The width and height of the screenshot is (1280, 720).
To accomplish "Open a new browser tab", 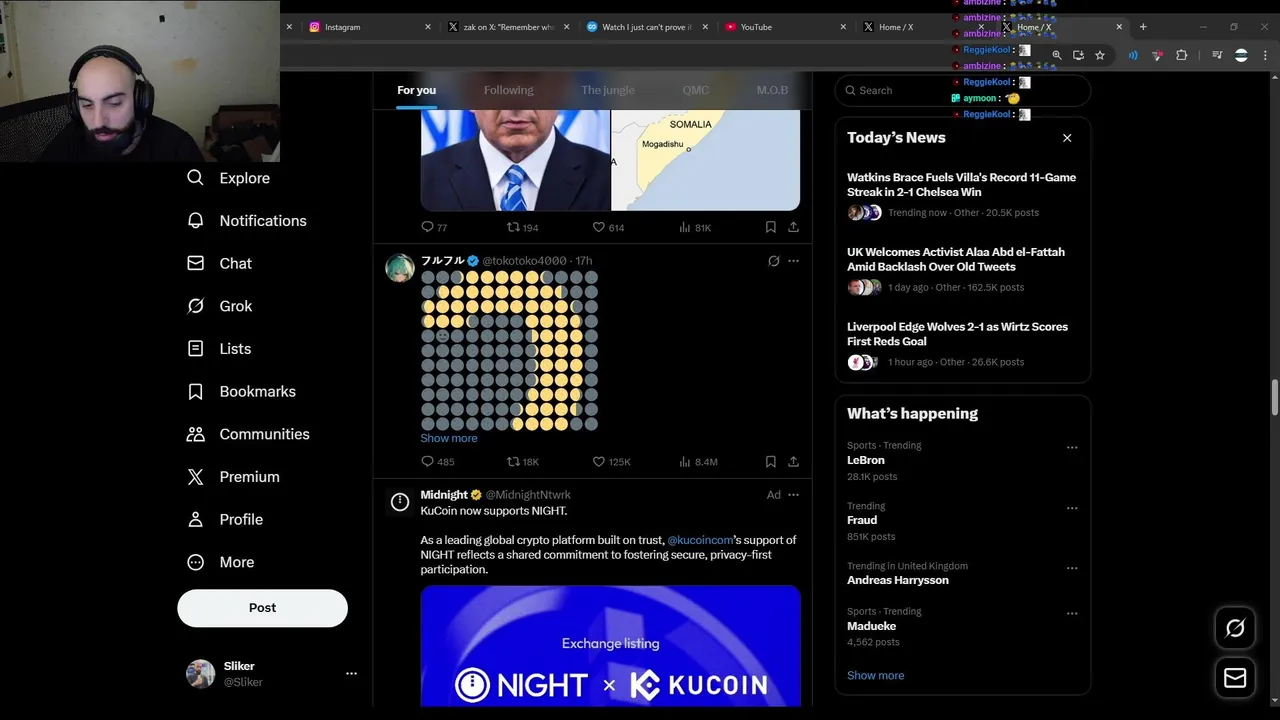I will point(1143,27).
